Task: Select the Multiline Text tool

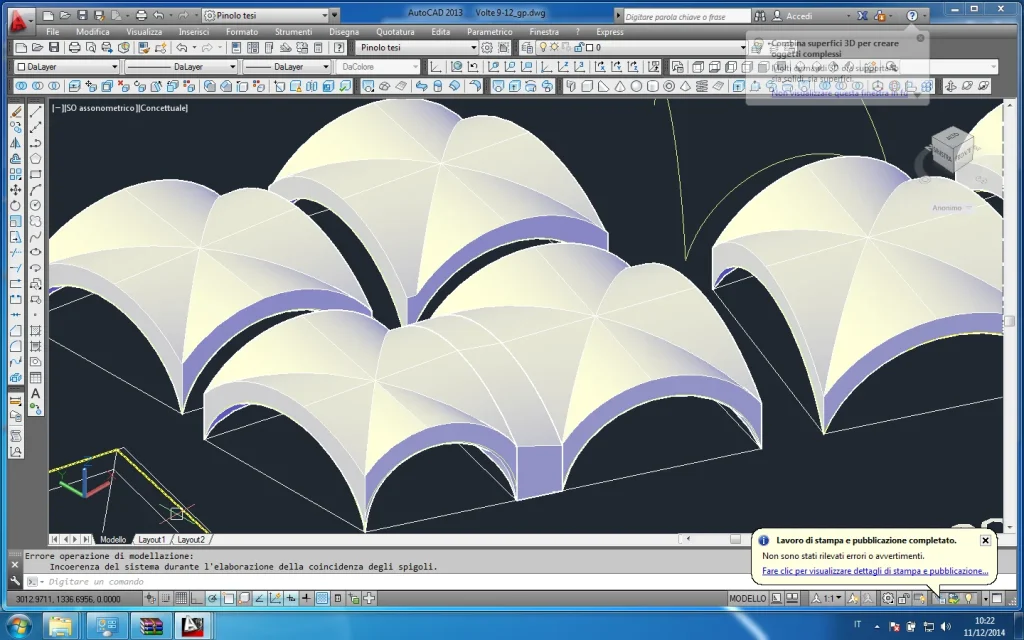Action: [36, 394]
